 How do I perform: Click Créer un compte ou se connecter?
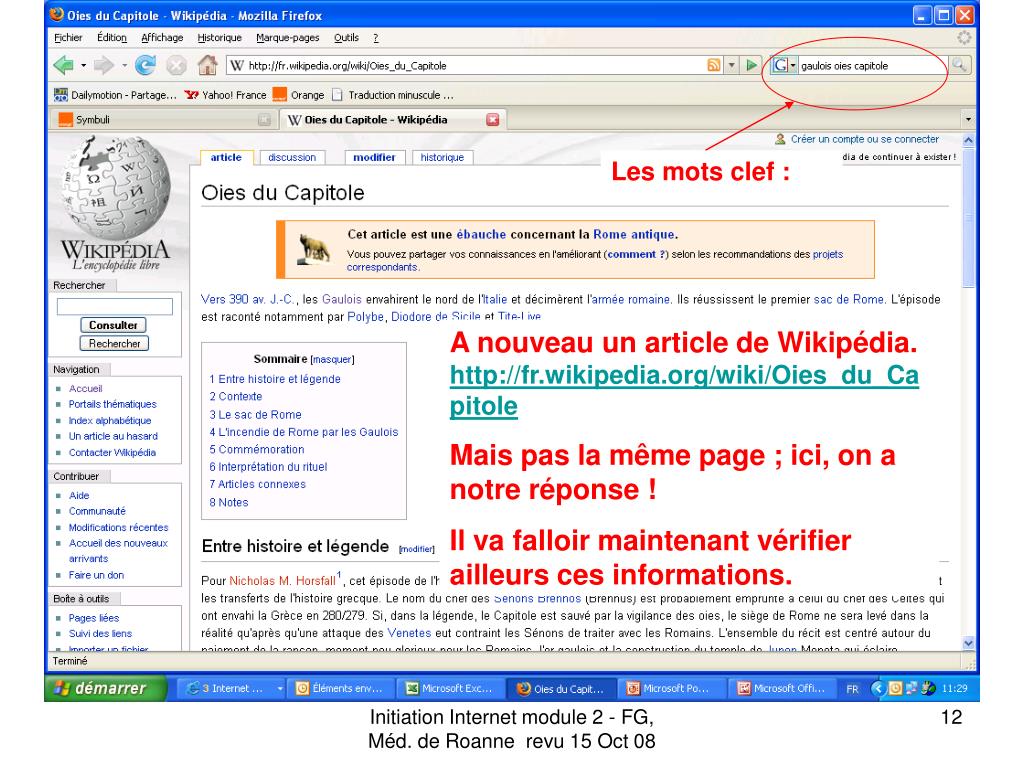point(865,139)
